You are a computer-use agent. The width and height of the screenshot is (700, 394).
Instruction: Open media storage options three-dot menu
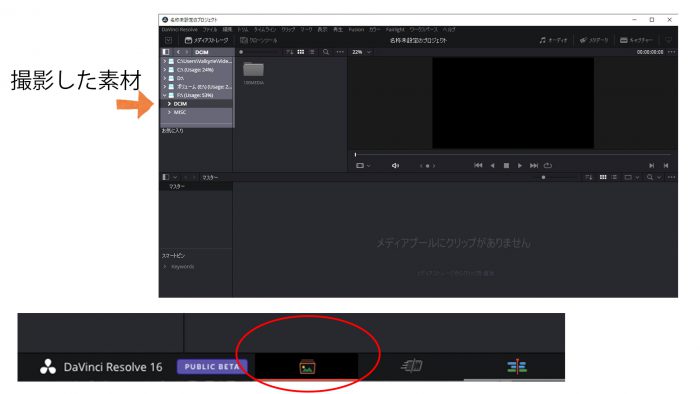tap(340, 52)
